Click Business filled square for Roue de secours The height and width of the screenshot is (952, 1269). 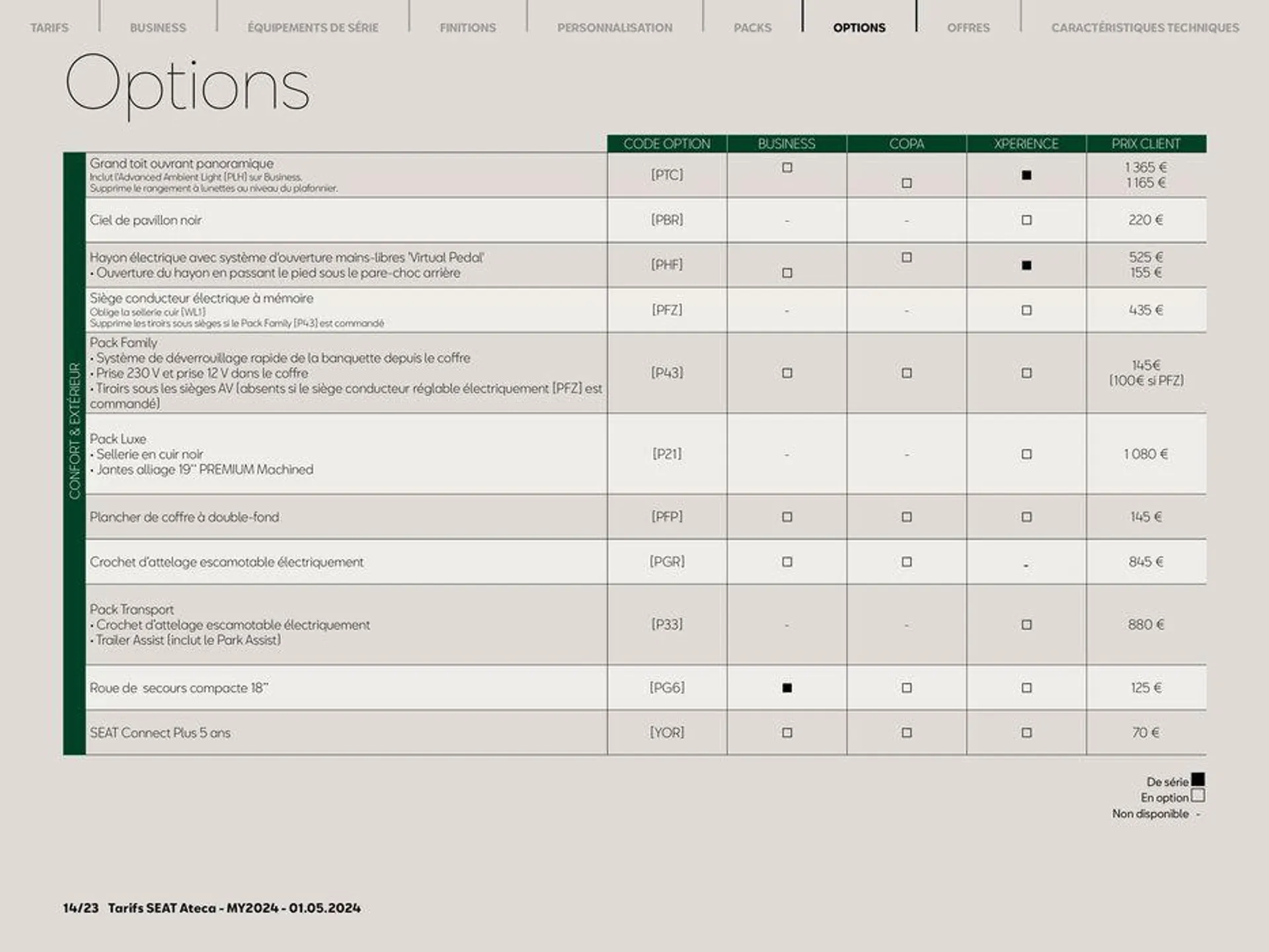787,688
